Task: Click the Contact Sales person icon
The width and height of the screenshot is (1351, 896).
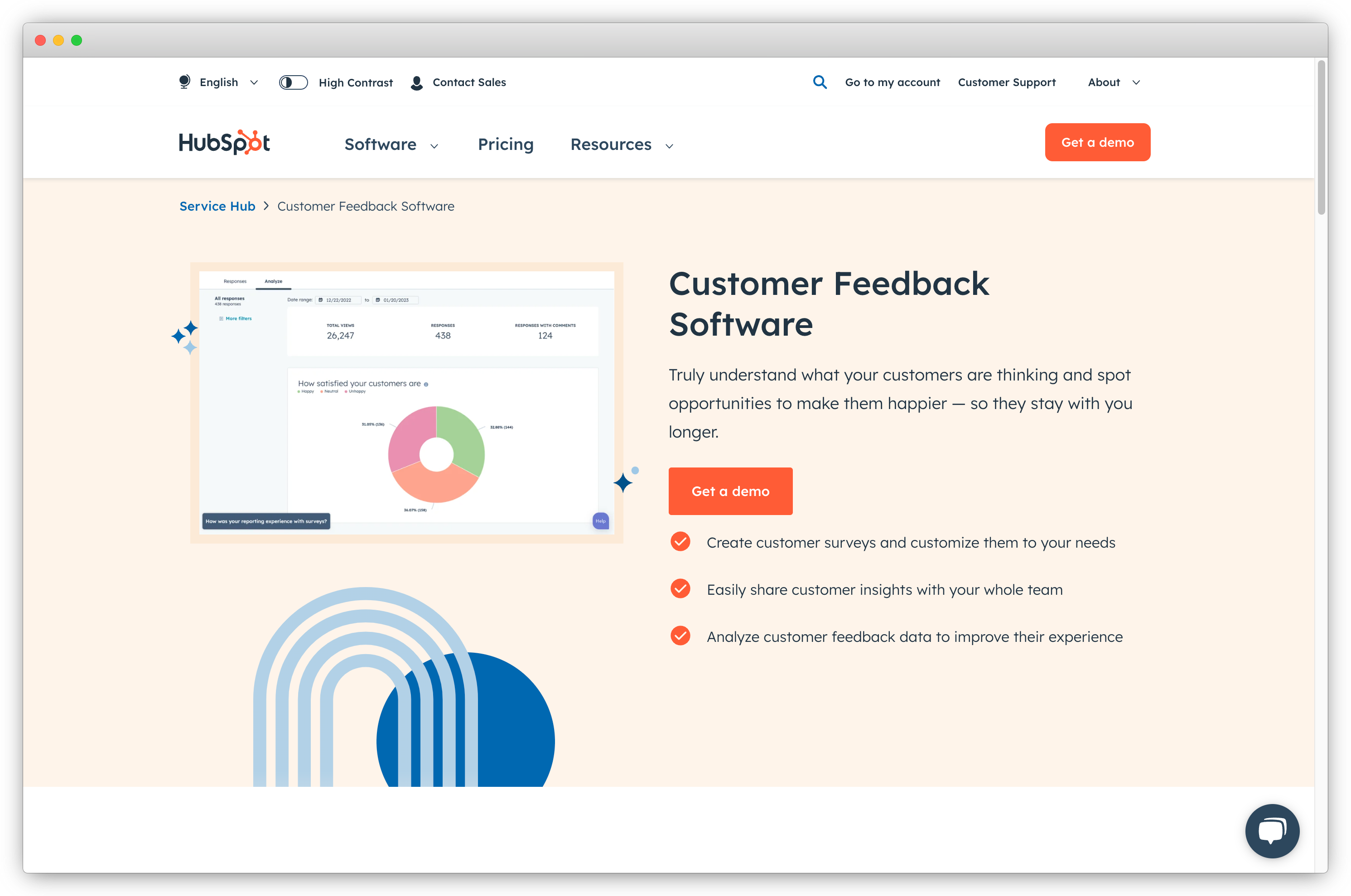Action: pos(417,82)
